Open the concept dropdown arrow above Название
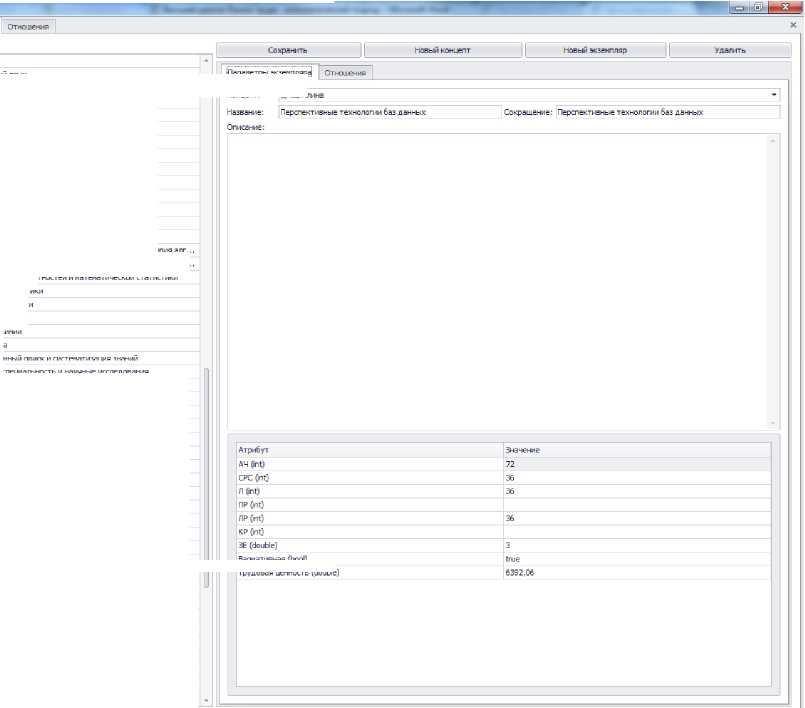 [x=774, y=95]
